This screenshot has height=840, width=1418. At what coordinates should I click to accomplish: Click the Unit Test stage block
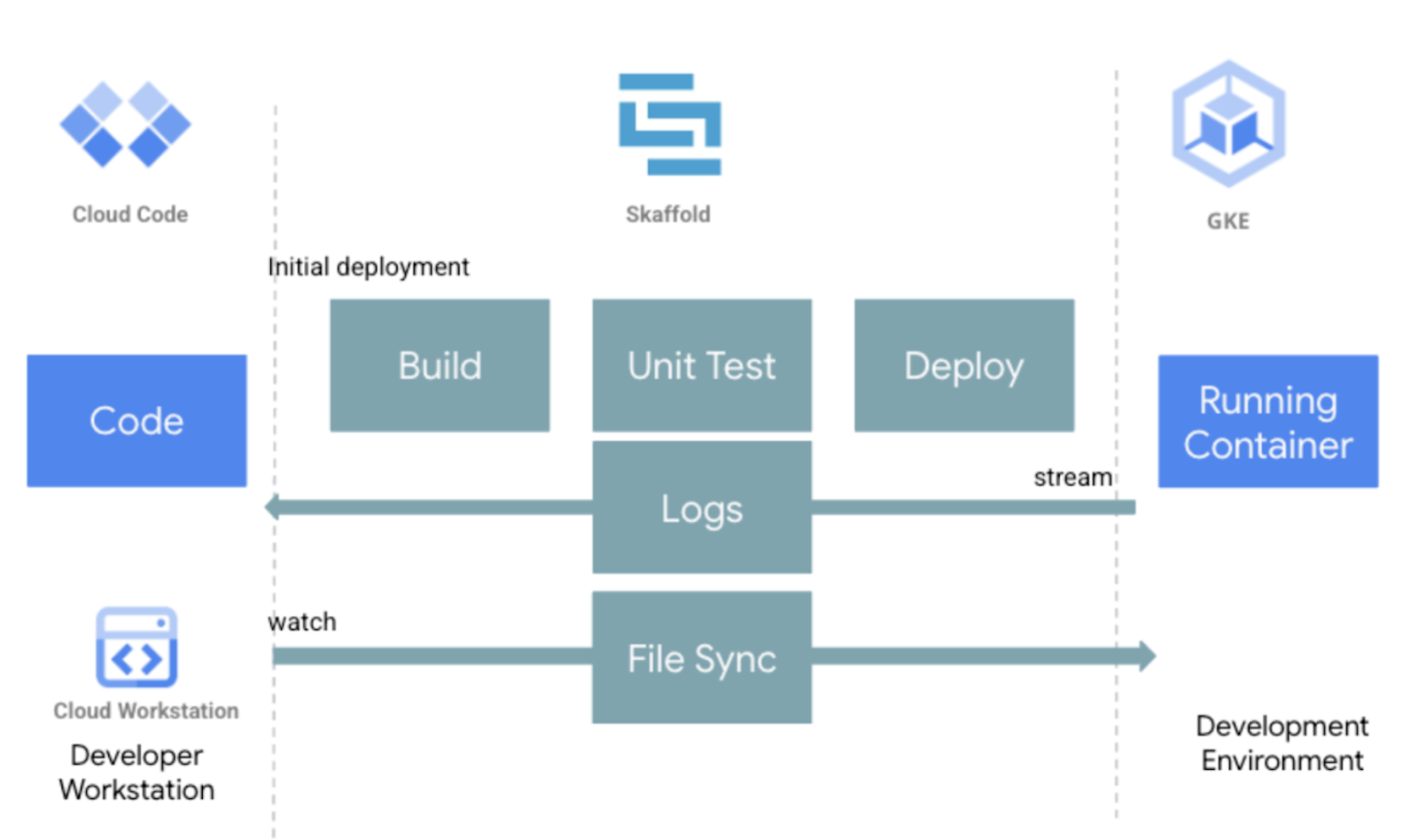point(701,365)
